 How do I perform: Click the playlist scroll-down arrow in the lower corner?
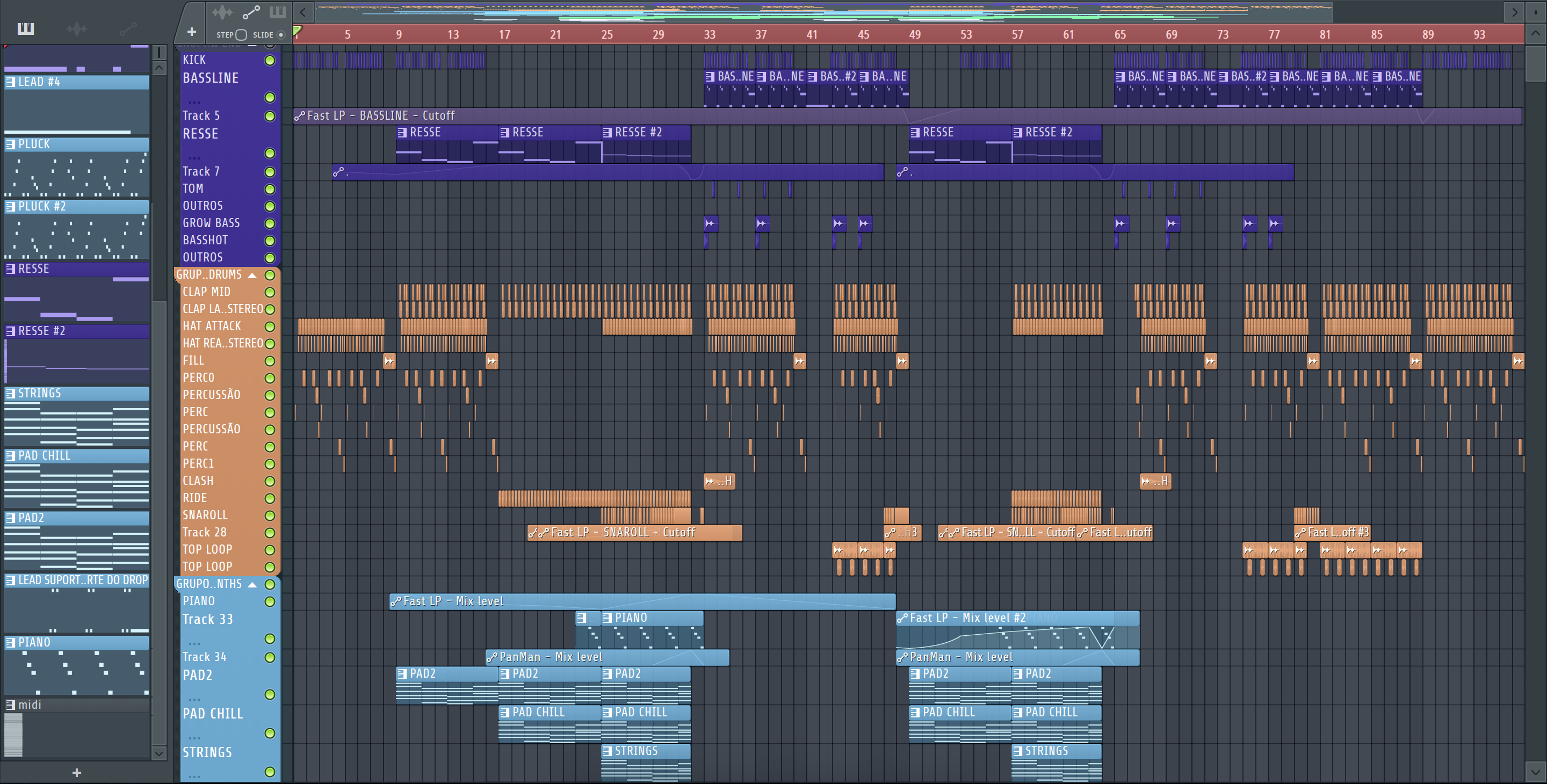1535,772
